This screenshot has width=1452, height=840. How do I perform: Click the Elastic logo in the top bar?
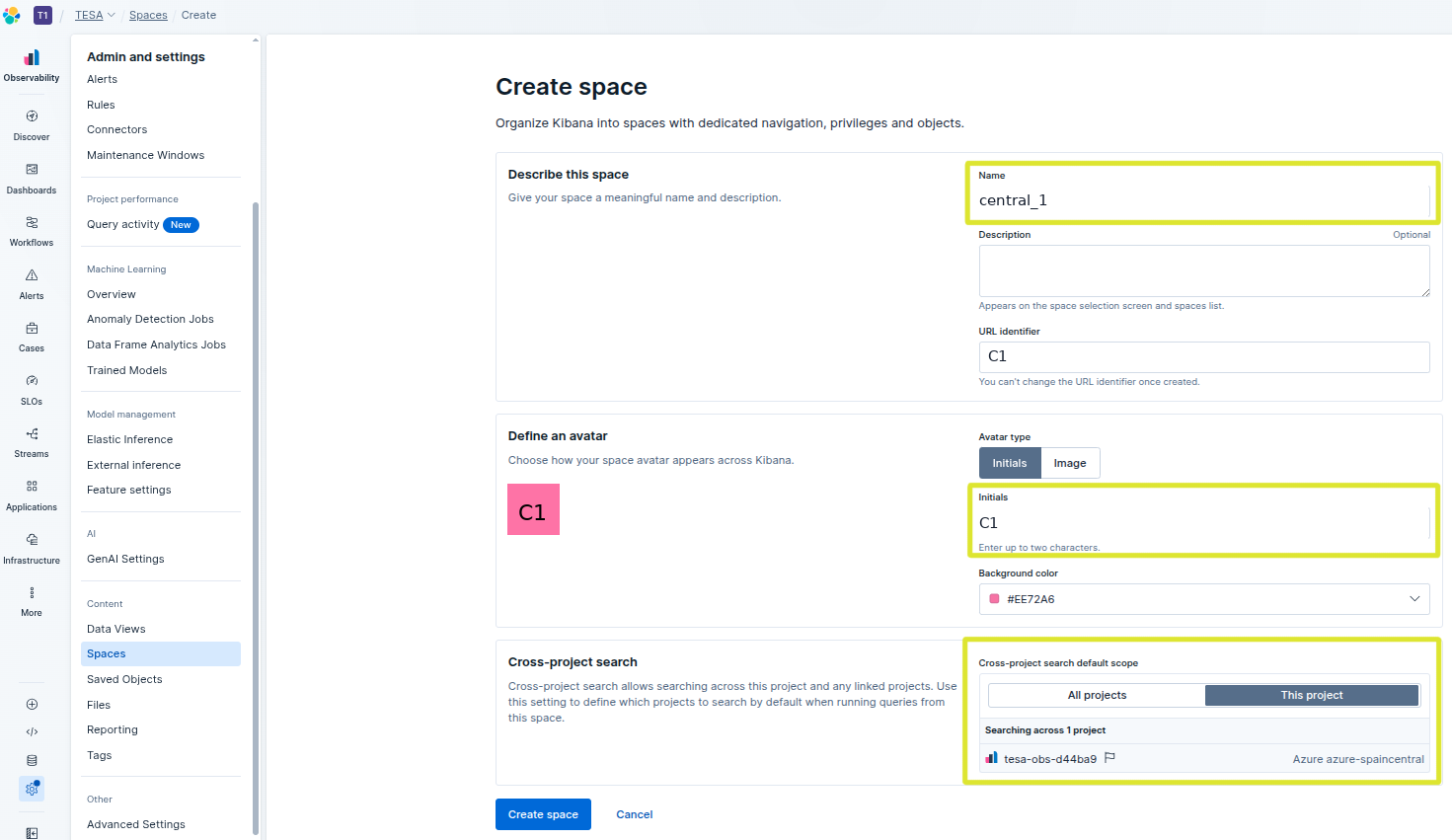point(12,15)
